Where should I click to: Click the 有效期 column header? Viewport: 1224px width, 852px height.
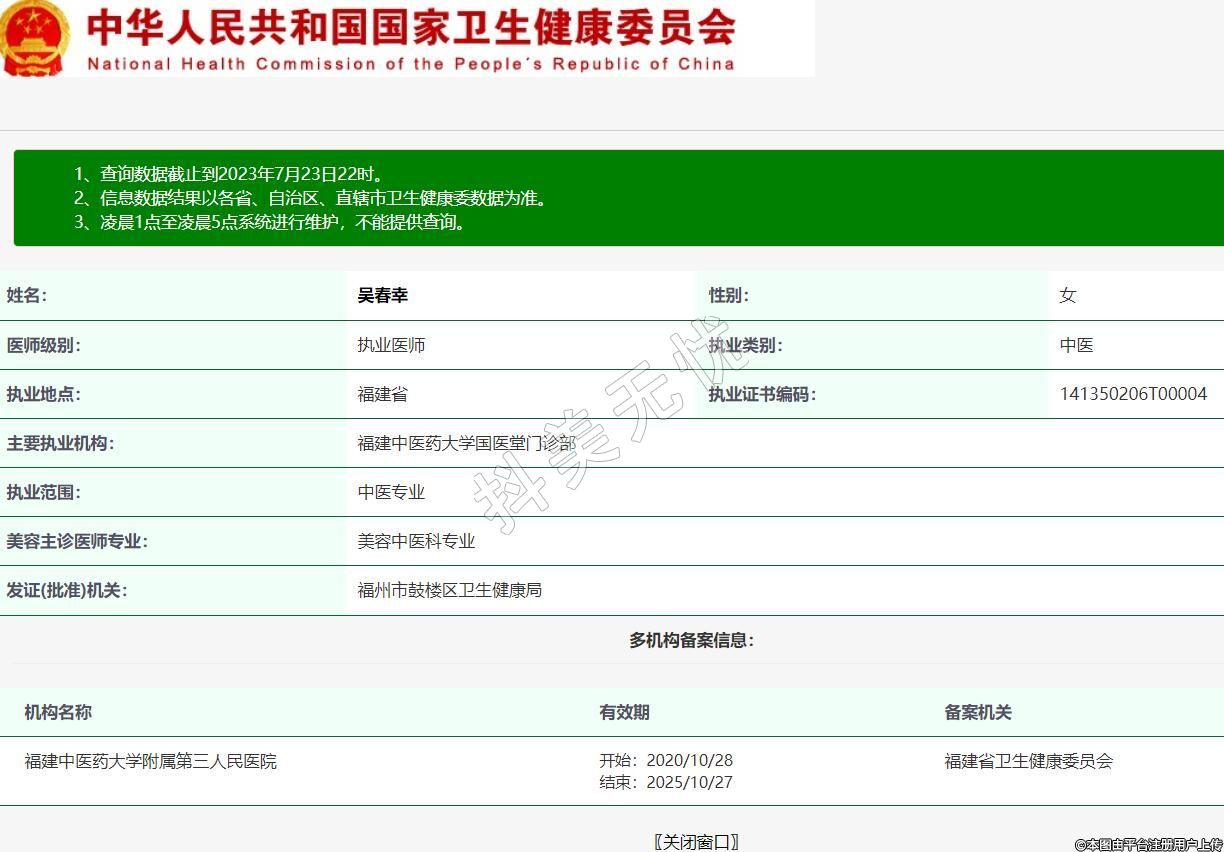[x=624, y=712]
